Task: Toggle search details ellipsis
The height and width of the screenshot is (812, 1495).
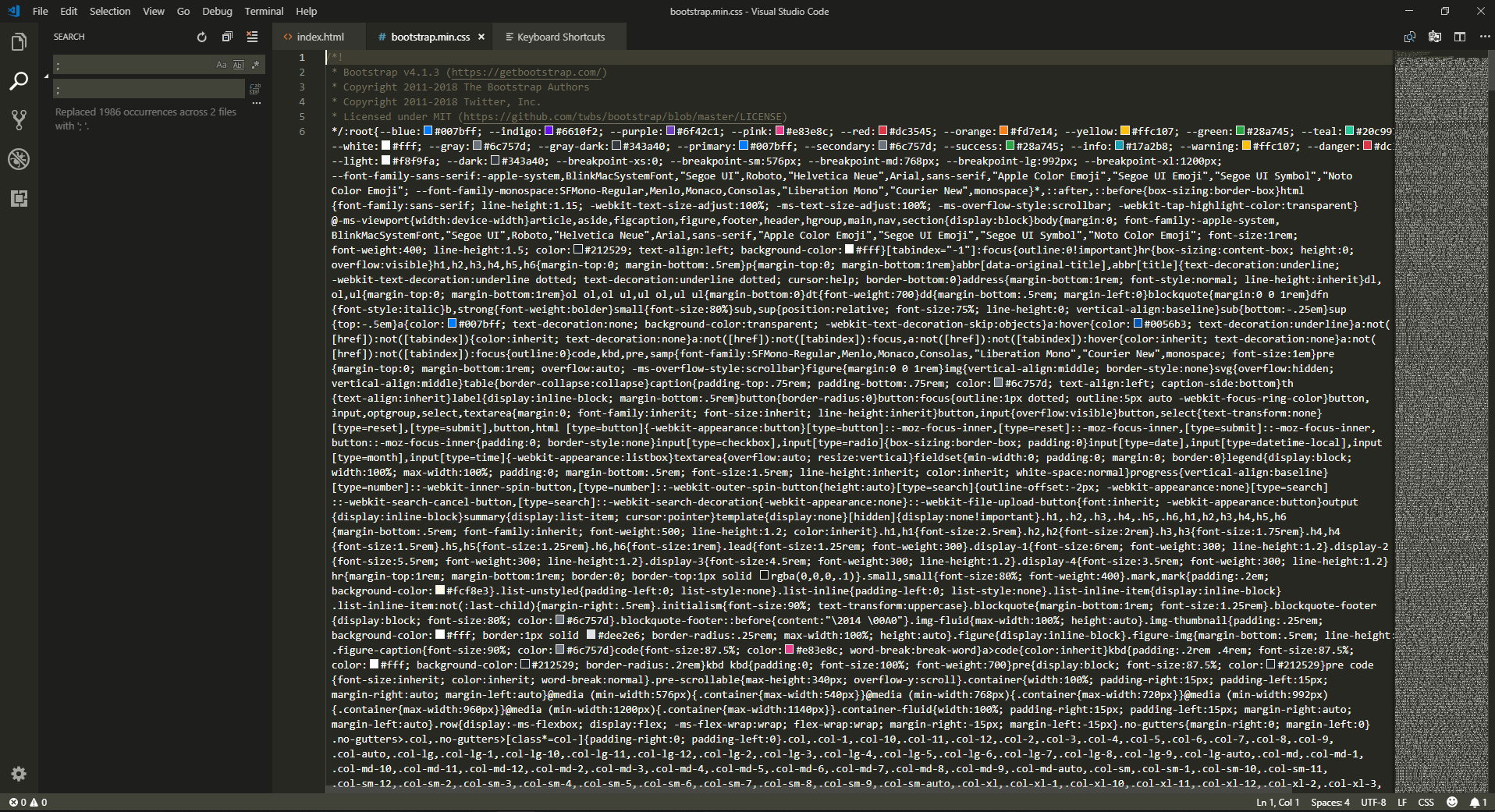Action: pyautogui.click(x=257, y=103)
